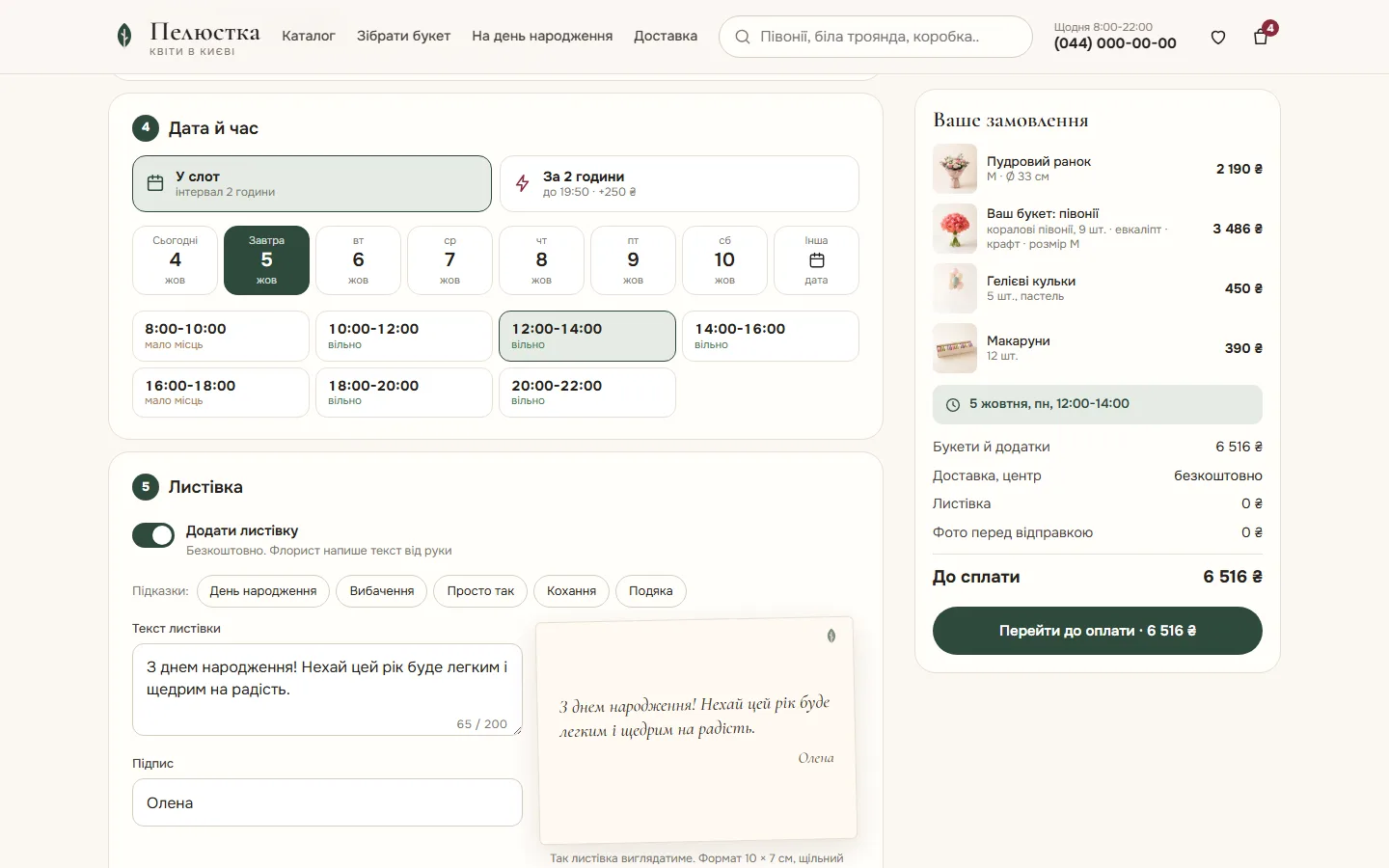This screenshot has width=1389, height=868.
Task: Click Перейти до оплати button
Action: coord(1098,631)
